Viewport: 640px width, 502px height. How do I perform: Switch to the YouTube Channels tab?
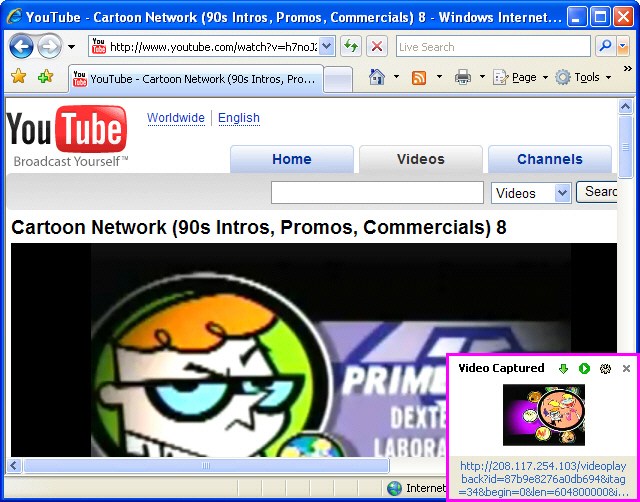tap(549, 159)
